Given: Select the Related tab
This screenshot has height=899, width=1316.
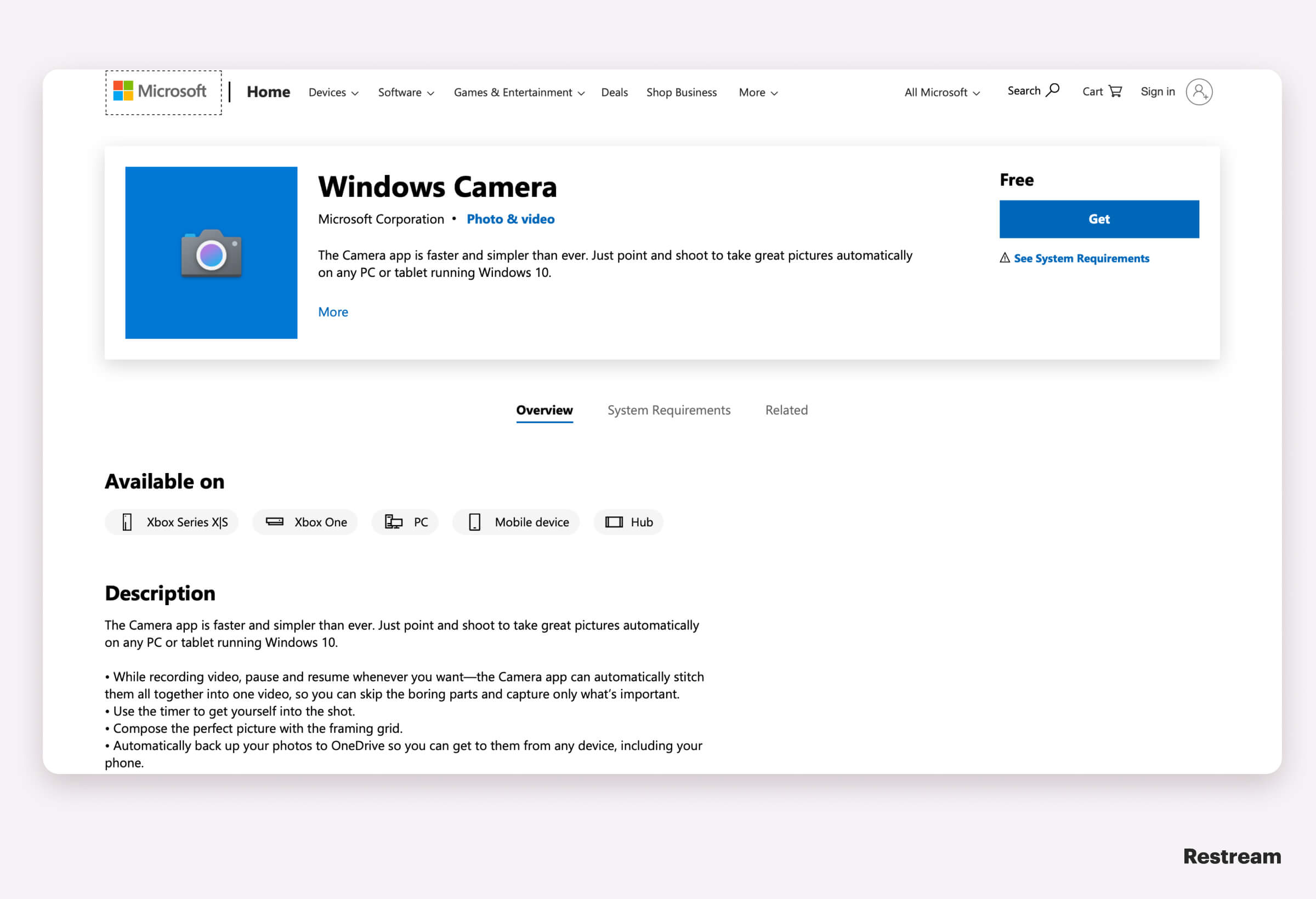Looking at the screenshot, I should coord(786,409).
